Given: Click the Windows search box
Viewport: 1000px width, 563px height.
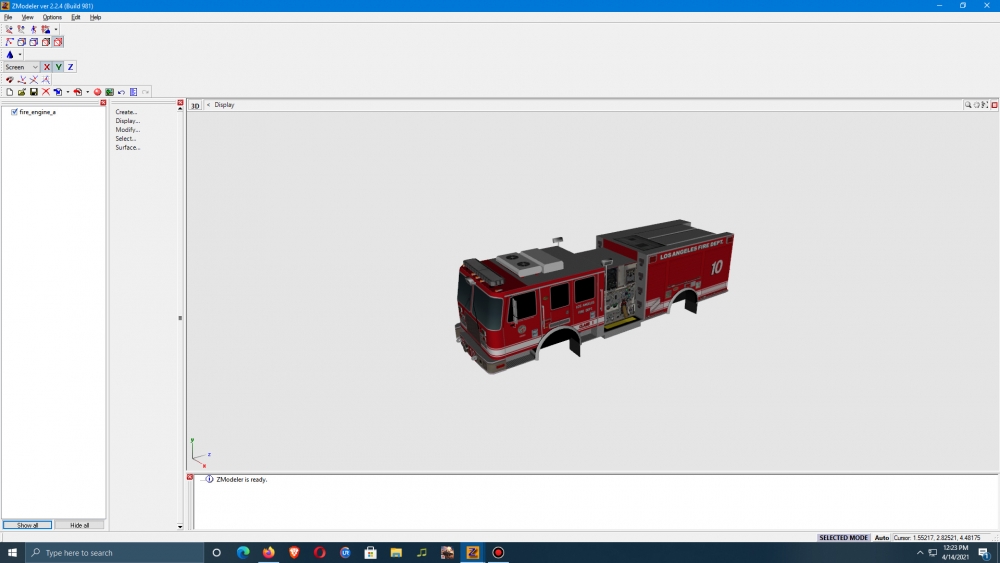Looking at the screenshot, I should pos(114,553).
